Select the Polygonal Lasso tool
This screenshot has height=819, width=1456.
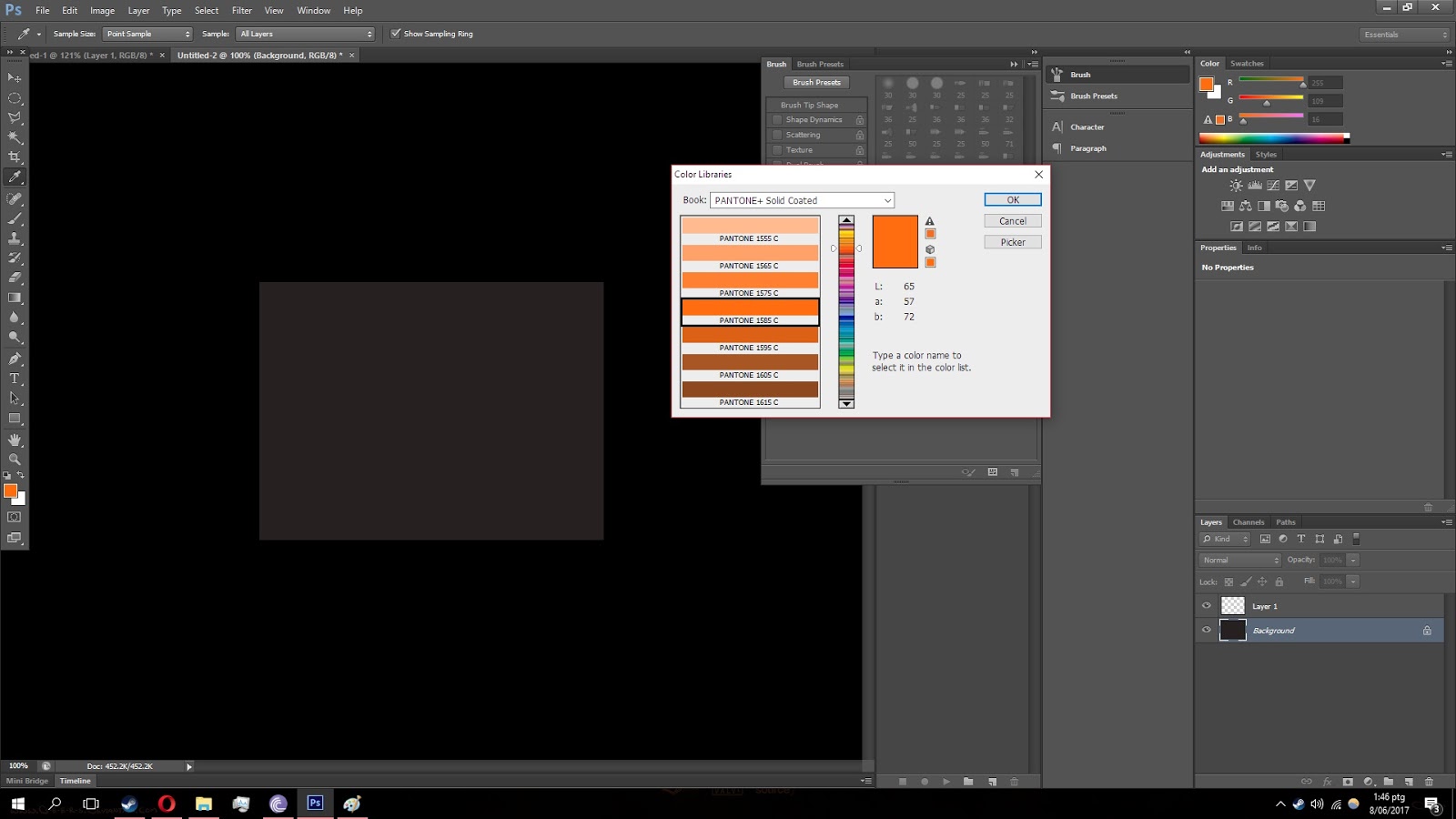coord(15,117)
